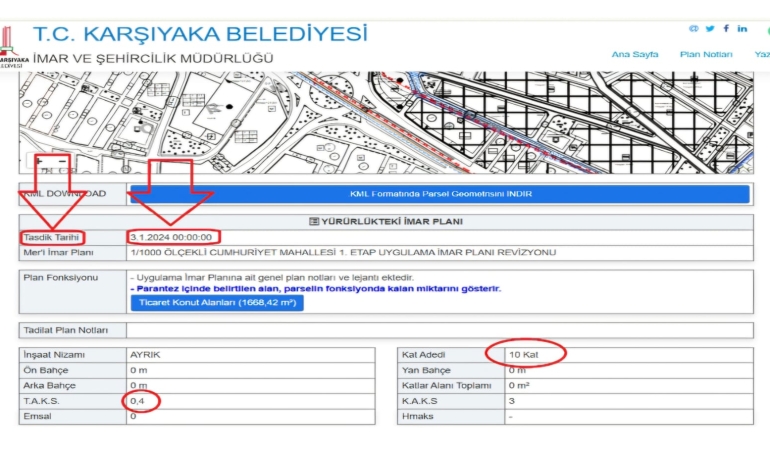Select the Emsal label
Viewport: 770px width, 450px height.
coord(37,417)
